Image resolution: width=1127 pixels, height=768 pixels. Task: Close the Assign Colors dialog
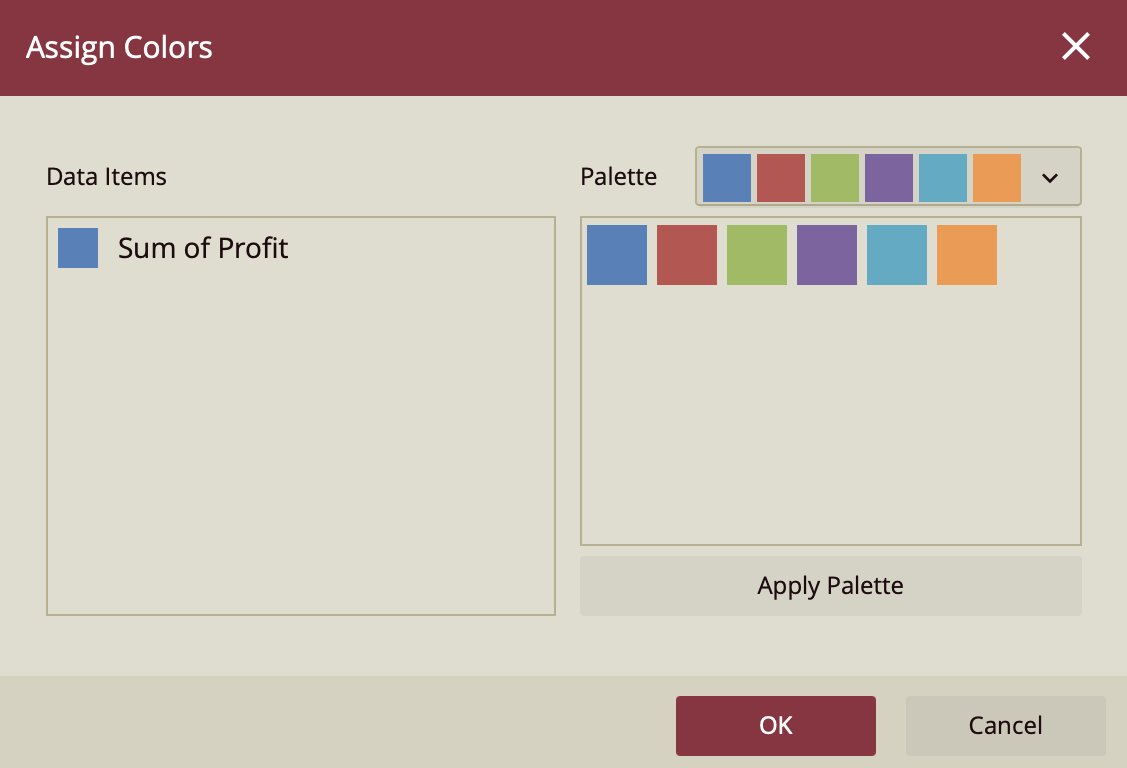pyautogui.click(x=1076, y=47)
